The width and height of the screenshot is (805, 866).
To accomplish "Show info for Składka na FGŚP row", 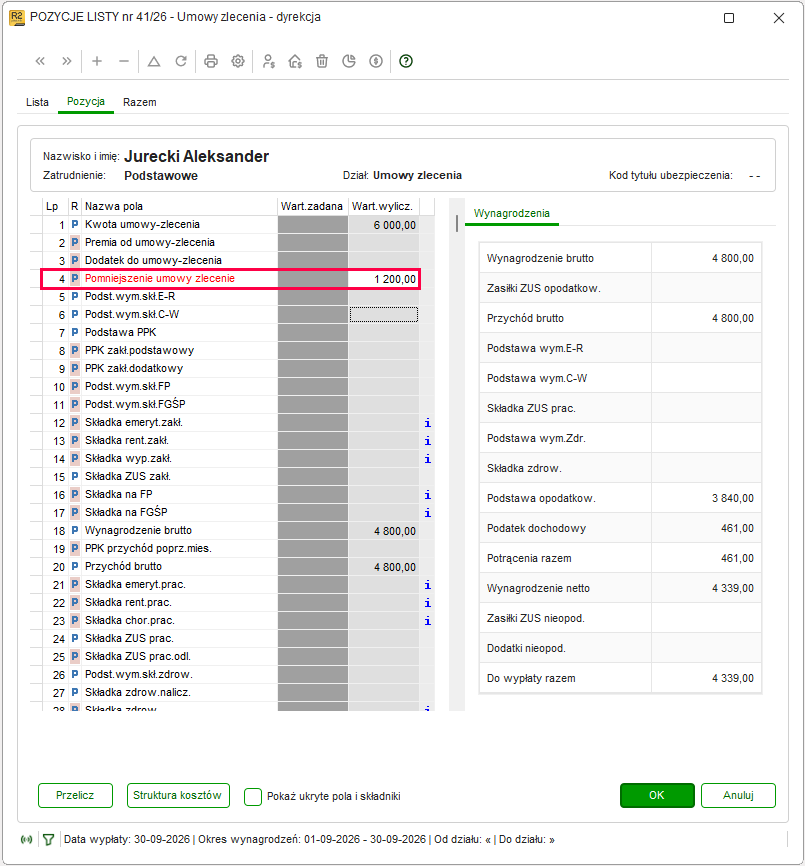I will point(427,513).
